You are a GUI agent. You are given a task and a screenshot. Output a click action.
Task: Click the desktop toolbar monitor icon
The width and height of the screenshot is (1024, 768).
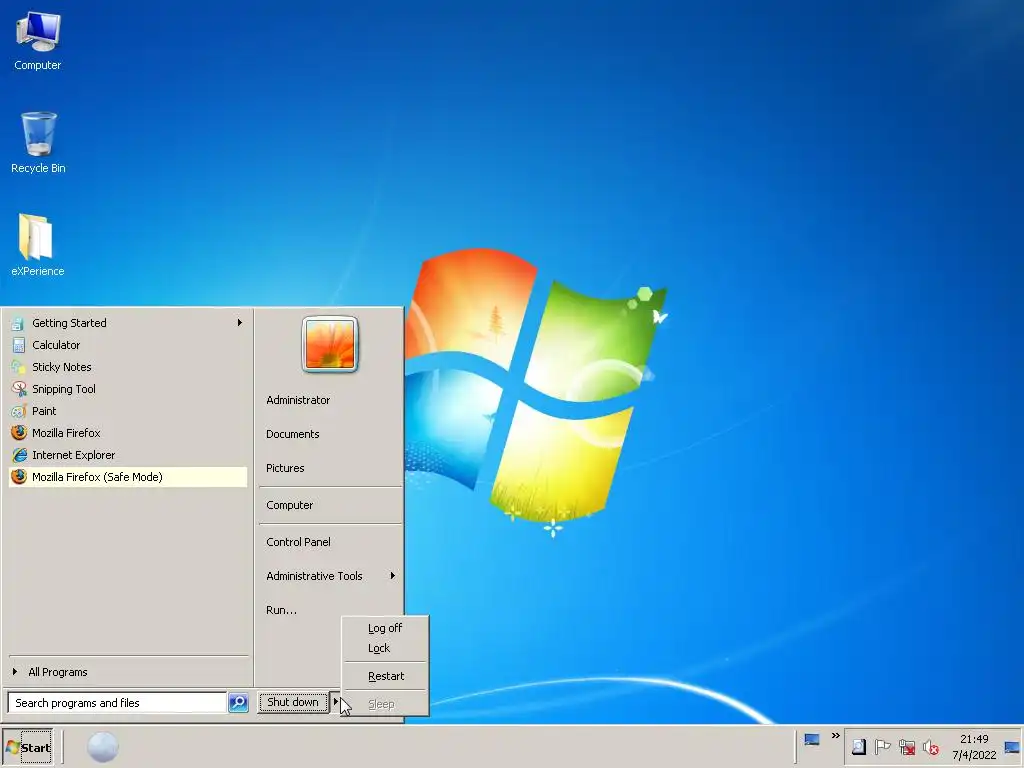812,740
